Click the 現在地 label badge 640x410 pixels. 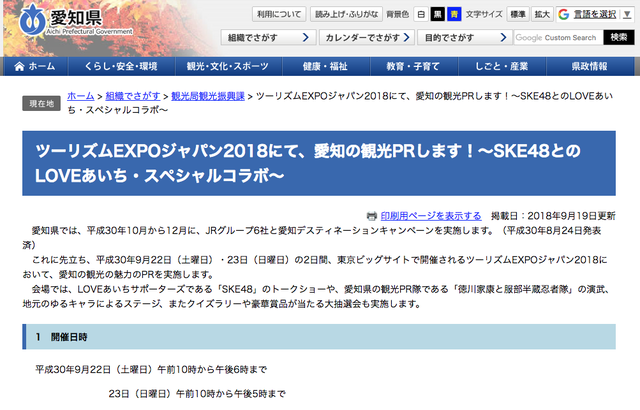click(x=42, y=104)
